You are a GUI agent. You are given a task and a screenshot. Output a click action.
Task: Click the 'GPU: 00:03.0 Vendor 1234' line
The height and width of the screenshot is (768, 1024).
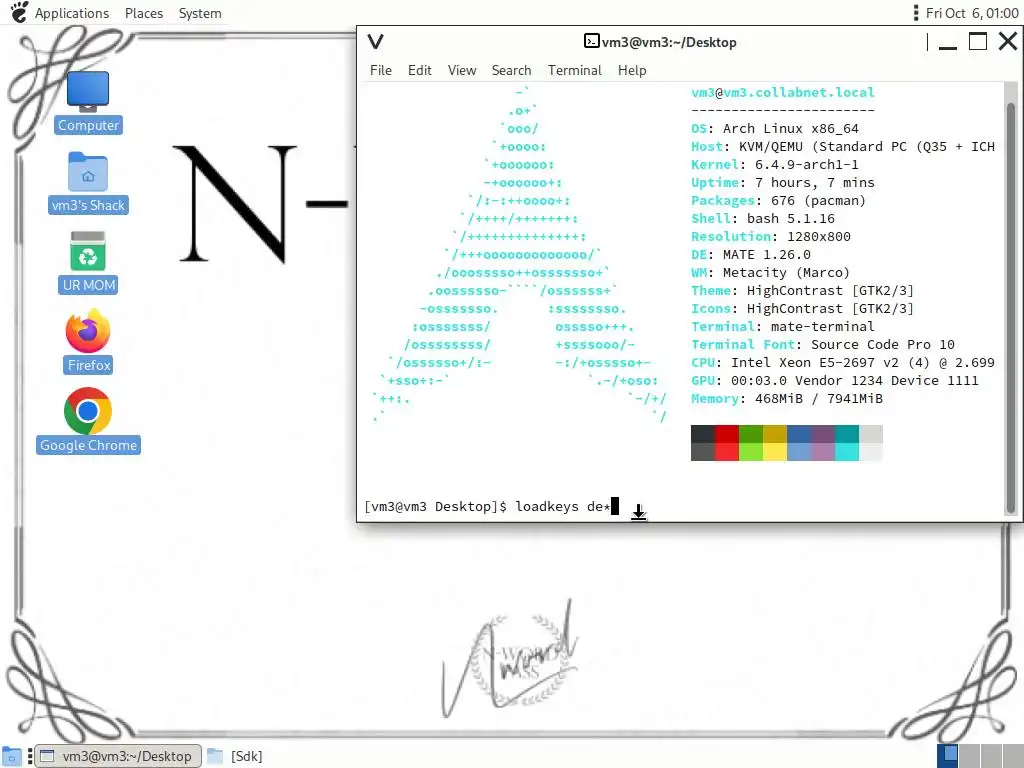pyautogui.click(x=835, y=380)
